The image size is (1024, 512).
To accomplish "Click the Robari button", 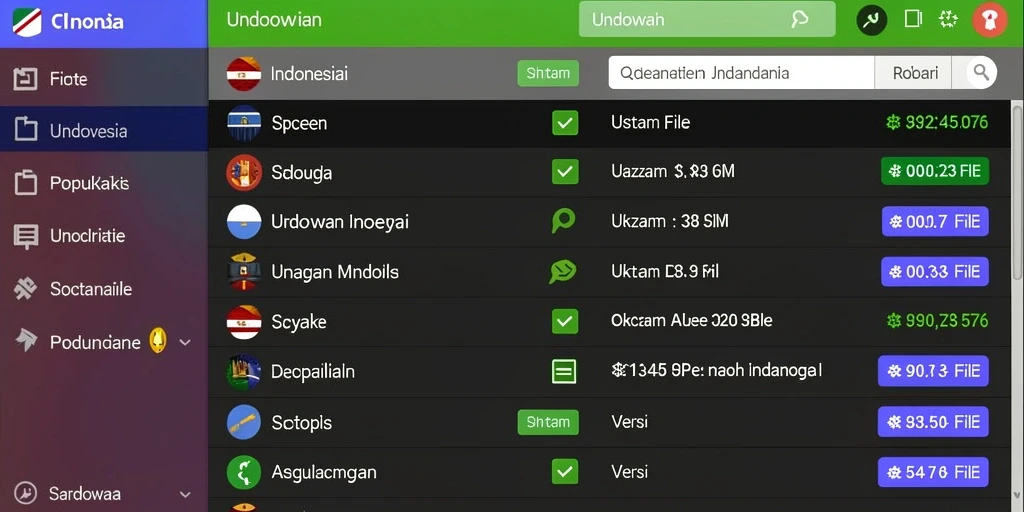I will click(915, 72).
